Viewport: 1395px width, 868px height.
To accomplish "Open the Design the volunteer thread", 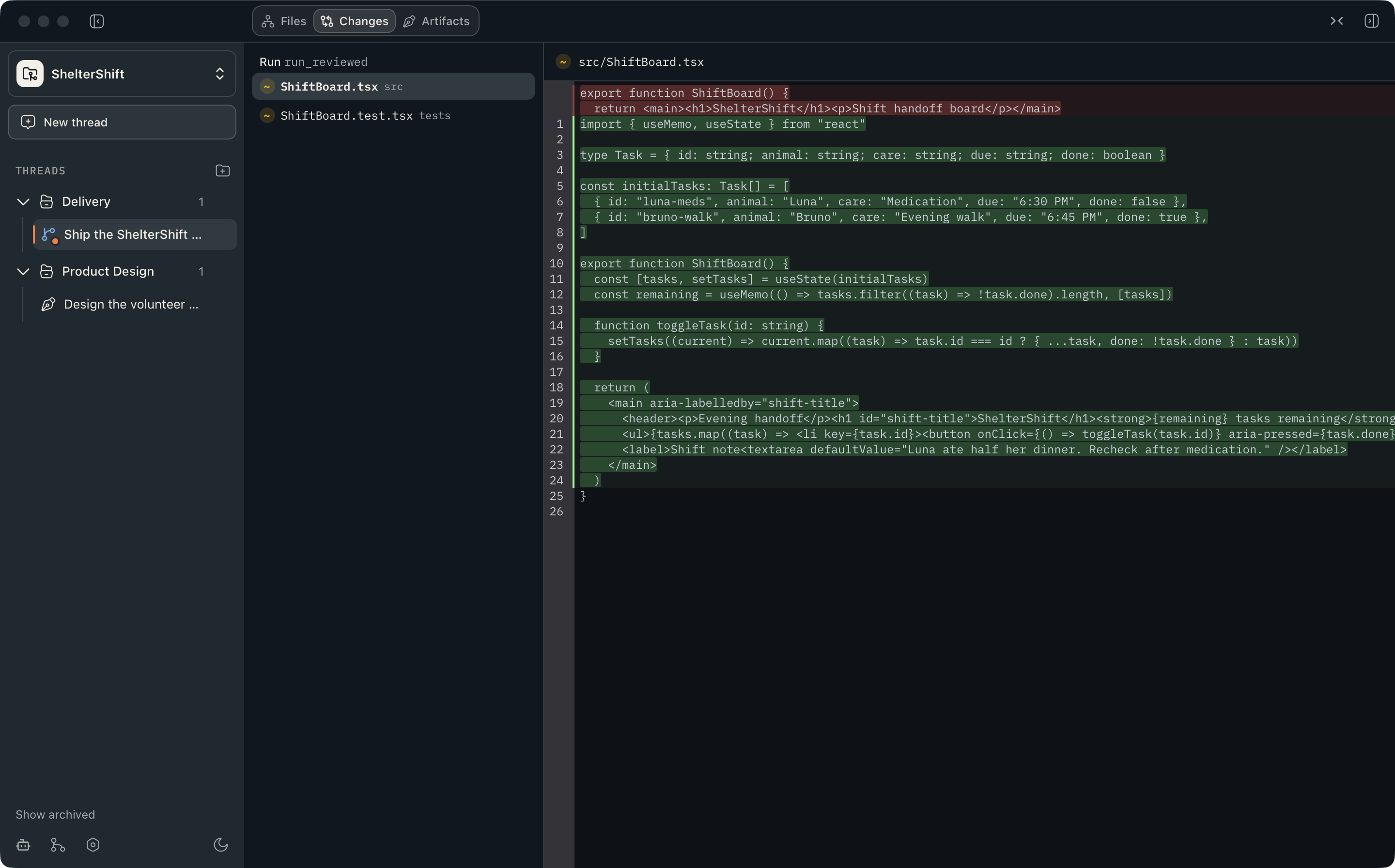I will click(x=135, y=304).
